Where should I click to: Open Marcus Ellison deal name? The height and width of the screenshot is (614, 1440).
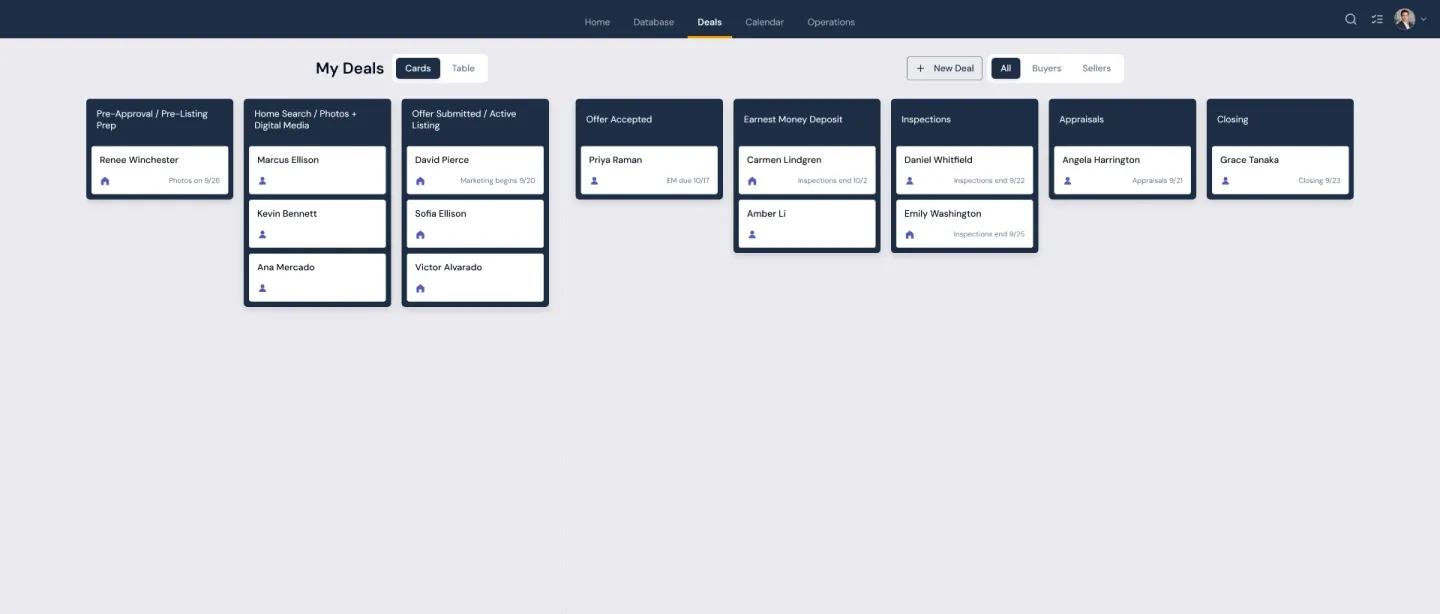(x=288, y=160)
